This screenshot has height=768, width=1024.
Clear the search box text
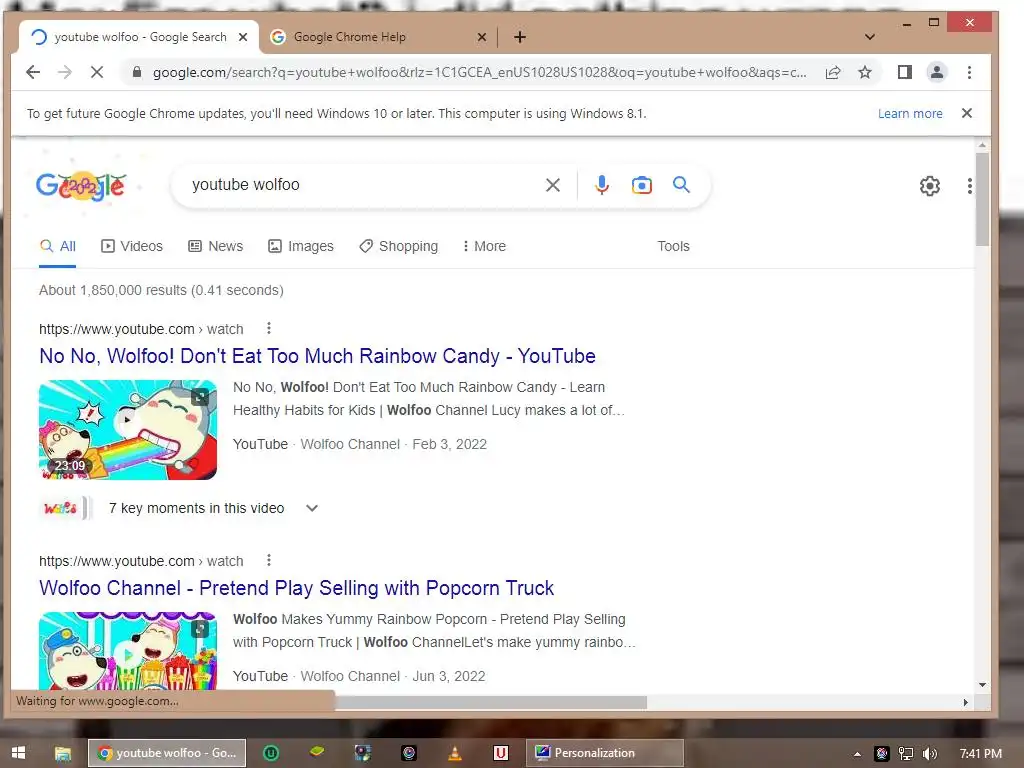552,185
